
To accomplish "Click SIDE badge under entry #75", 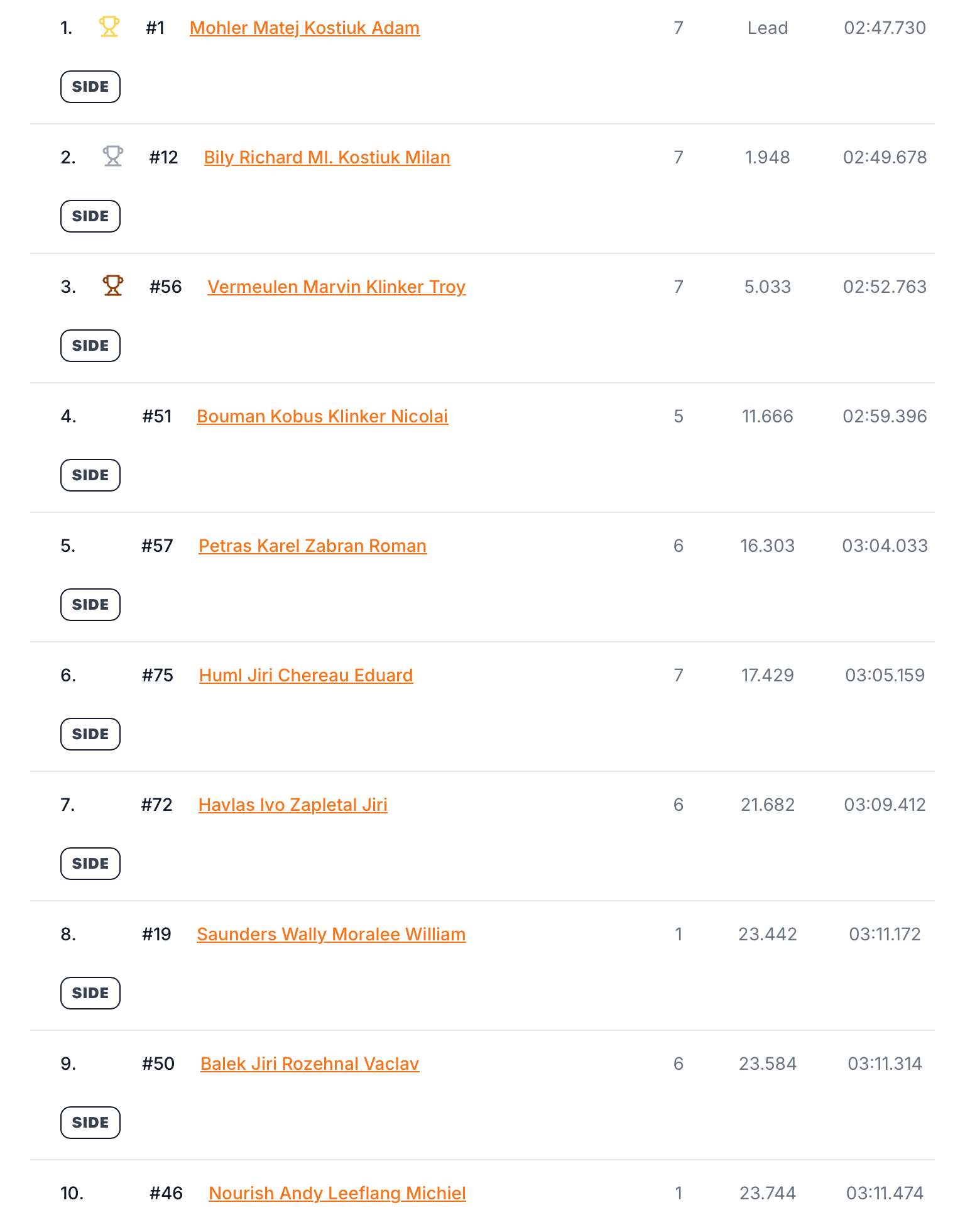I will click(x=90, y=734).
